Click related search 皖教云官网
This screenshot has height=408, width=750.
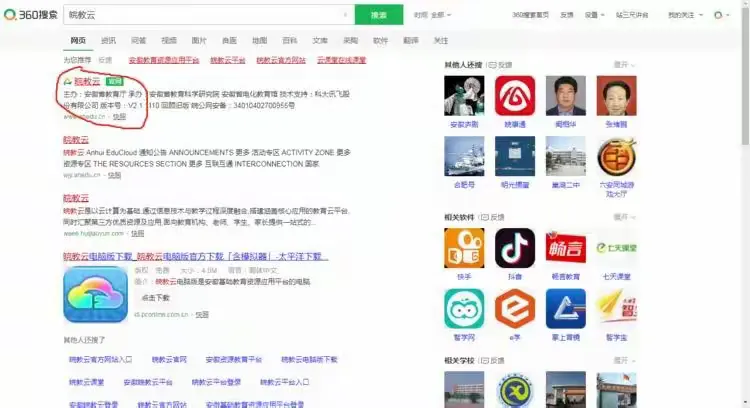coord(169,359)
